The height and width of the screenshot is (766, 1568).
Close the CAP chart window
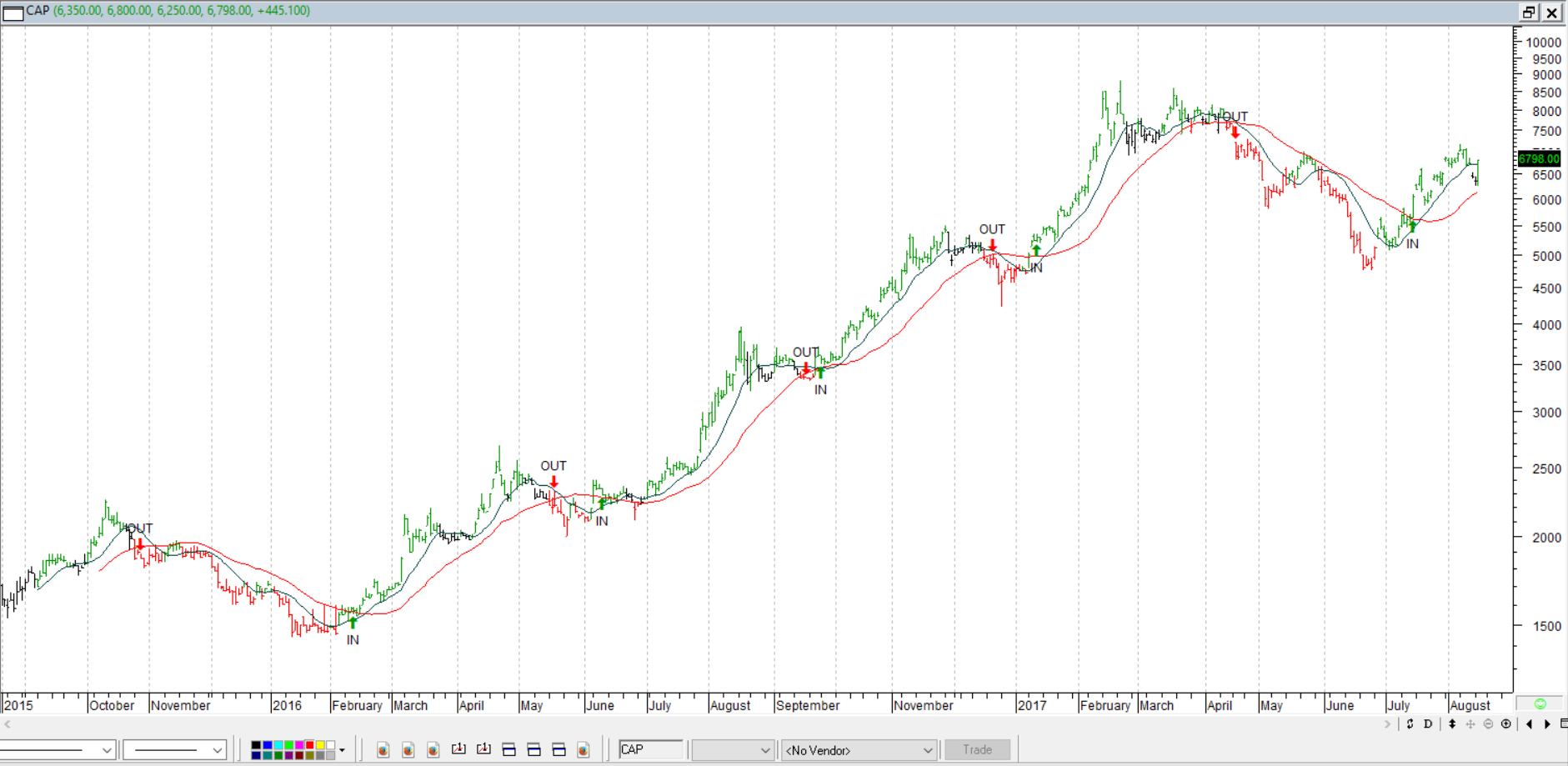click(1551, 12)
